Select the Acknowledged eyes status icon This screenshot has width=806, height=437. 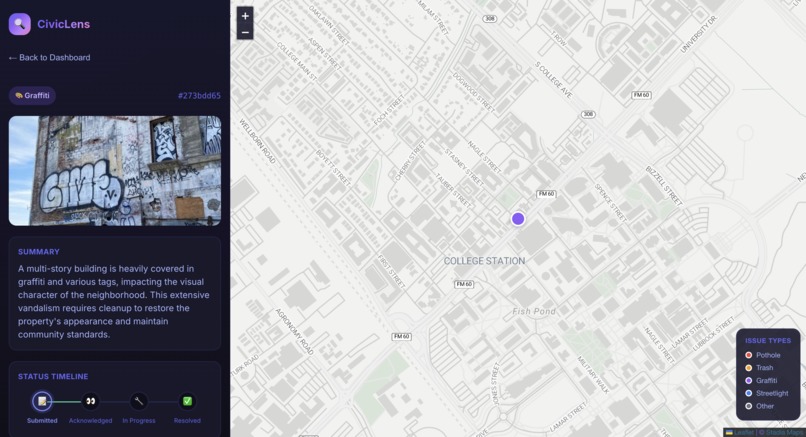click(x=90, y=401)
